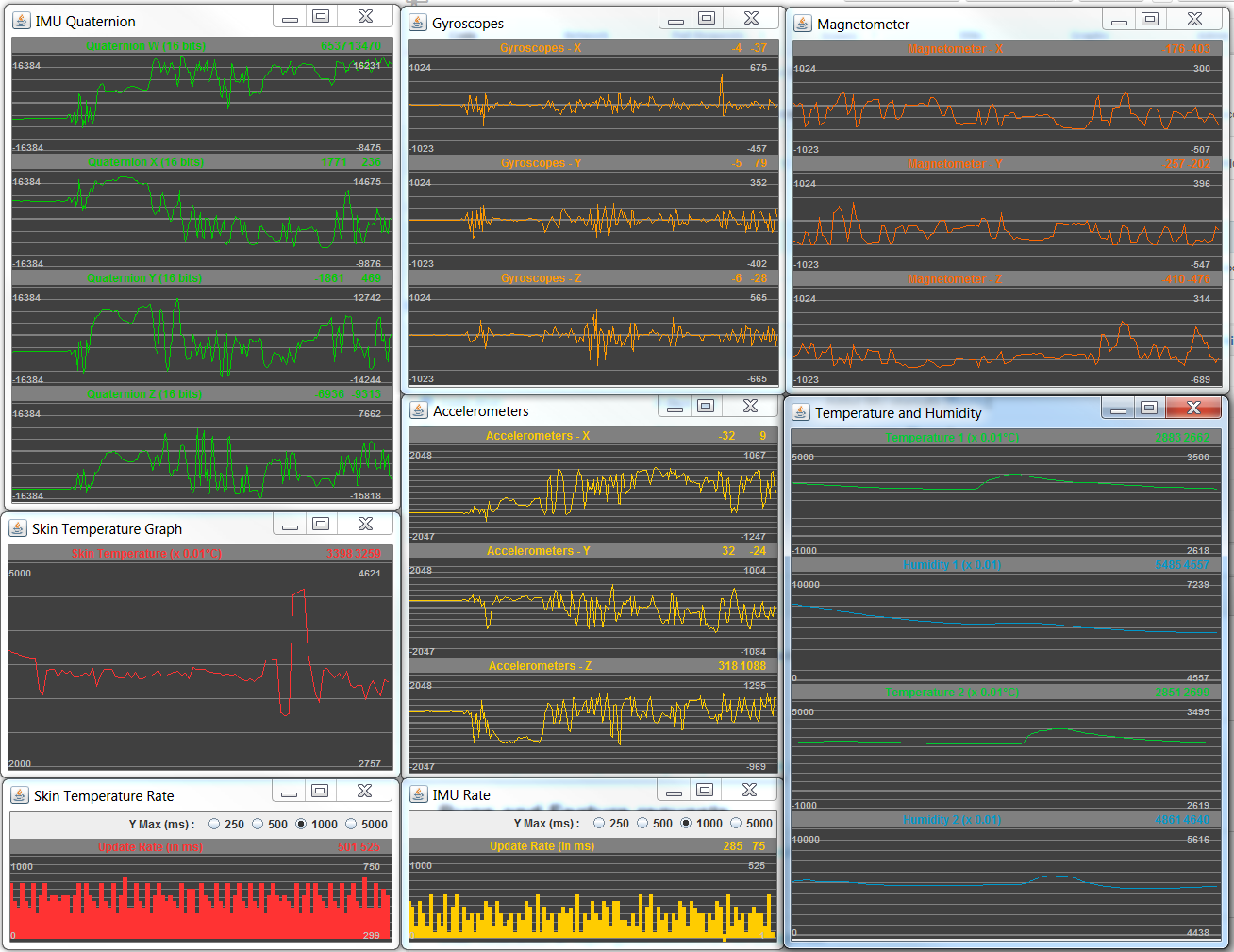Minimize the IMU Quaternion window
The height and width of the screenshot is (952, 1234).
[x=290, y=17]
